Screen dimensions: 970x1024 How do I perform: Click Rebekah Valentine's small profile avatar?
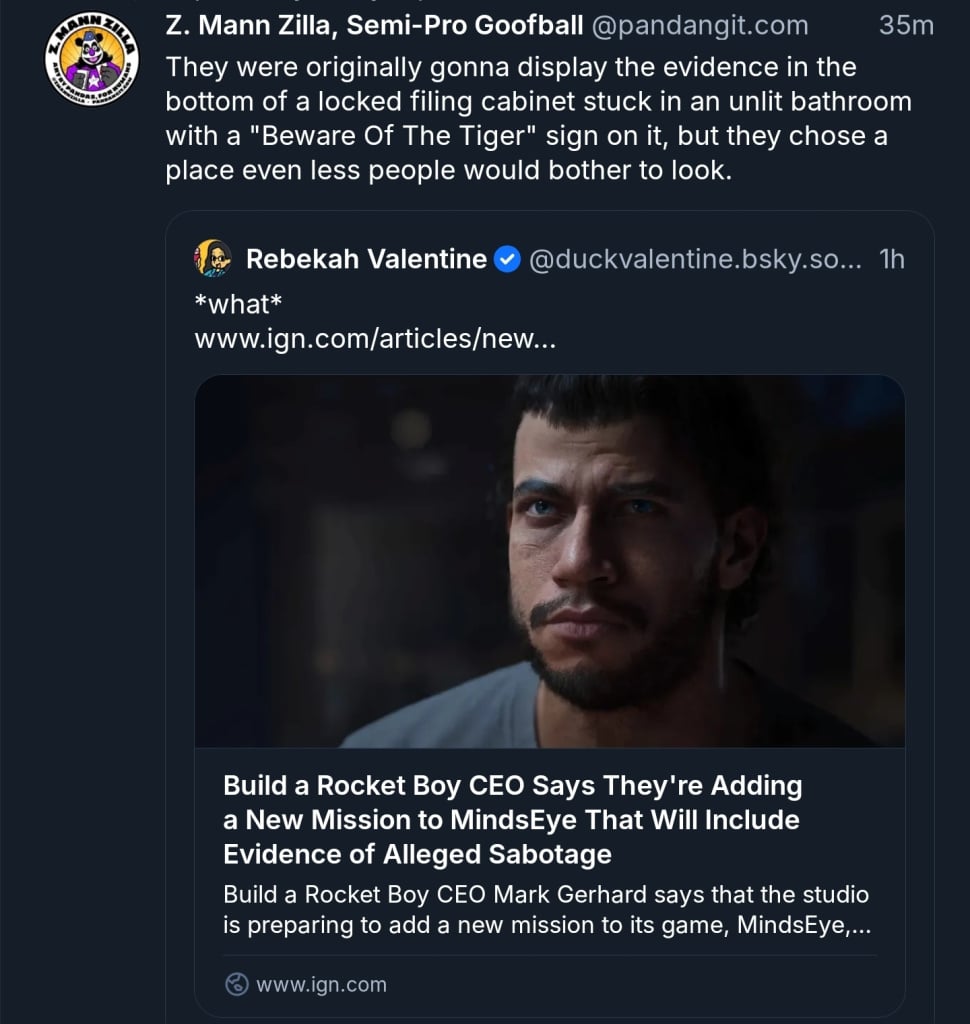[214, 260]
